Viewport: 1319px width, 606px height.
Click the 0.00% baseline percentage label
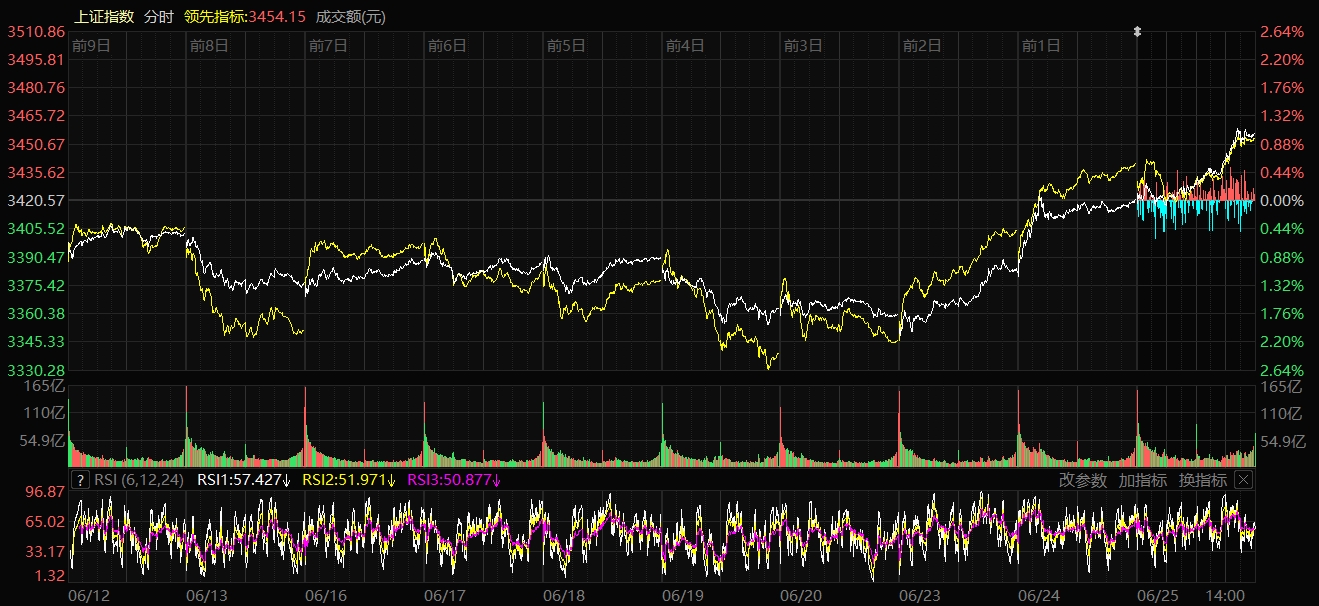[1281, 201]
